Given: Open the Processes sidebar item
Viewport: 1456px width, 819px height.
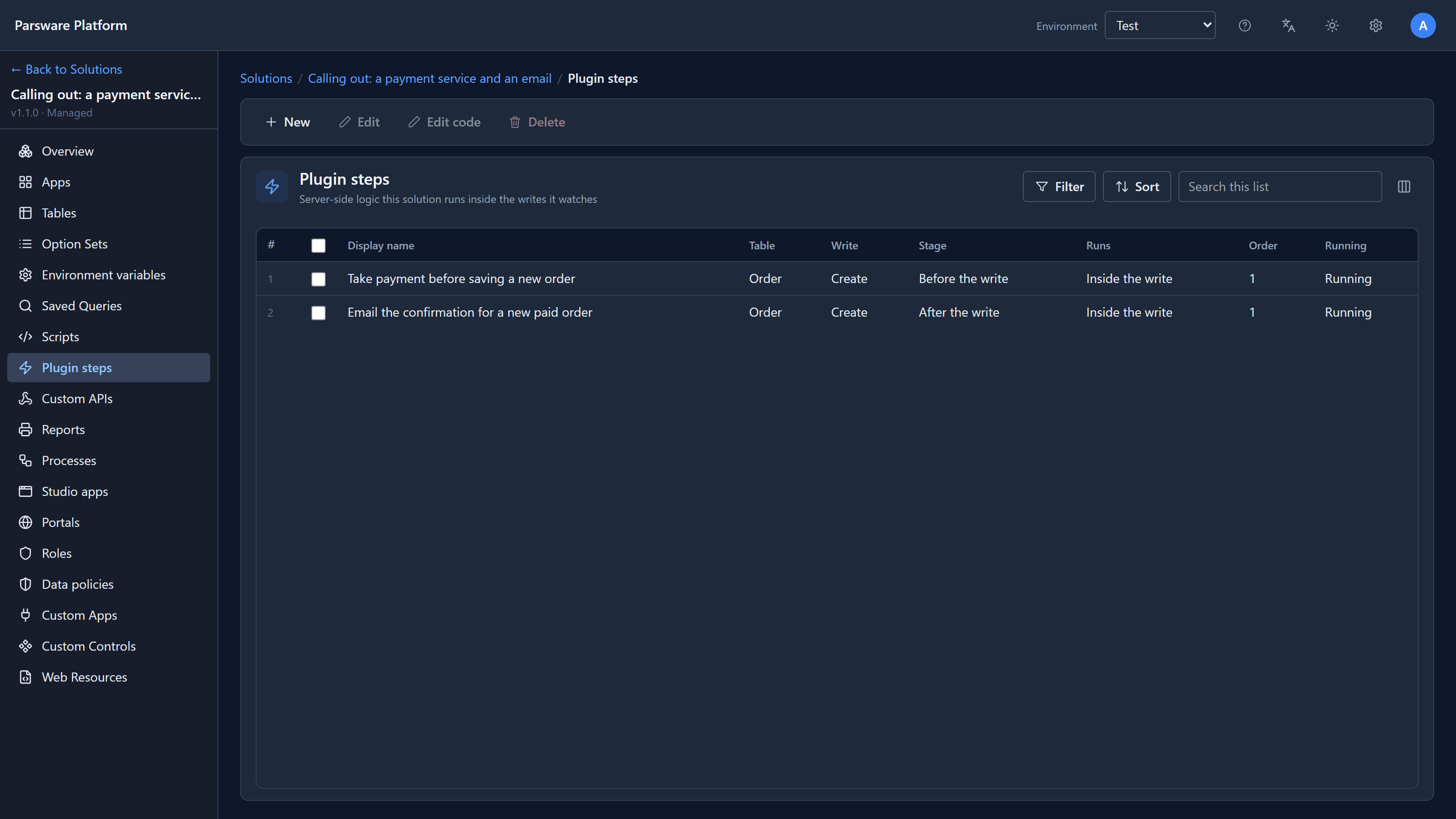Looking at the screenshot, I should [x=109, y=460].
